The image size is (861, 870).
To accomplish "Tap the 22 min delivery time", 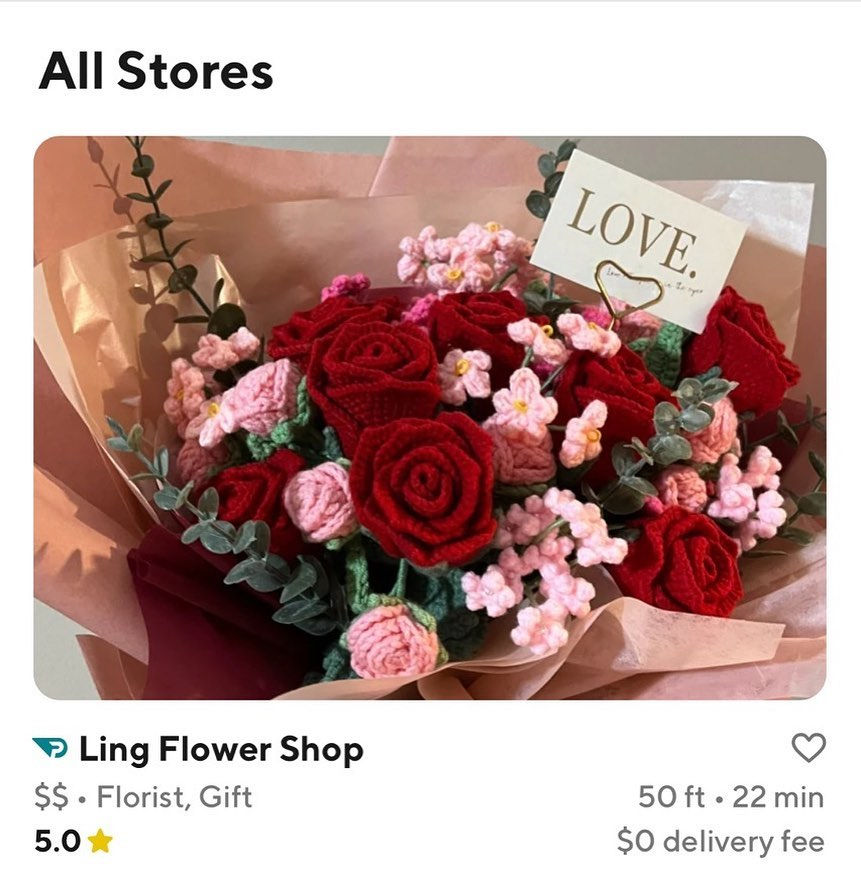I will [778, 797].
